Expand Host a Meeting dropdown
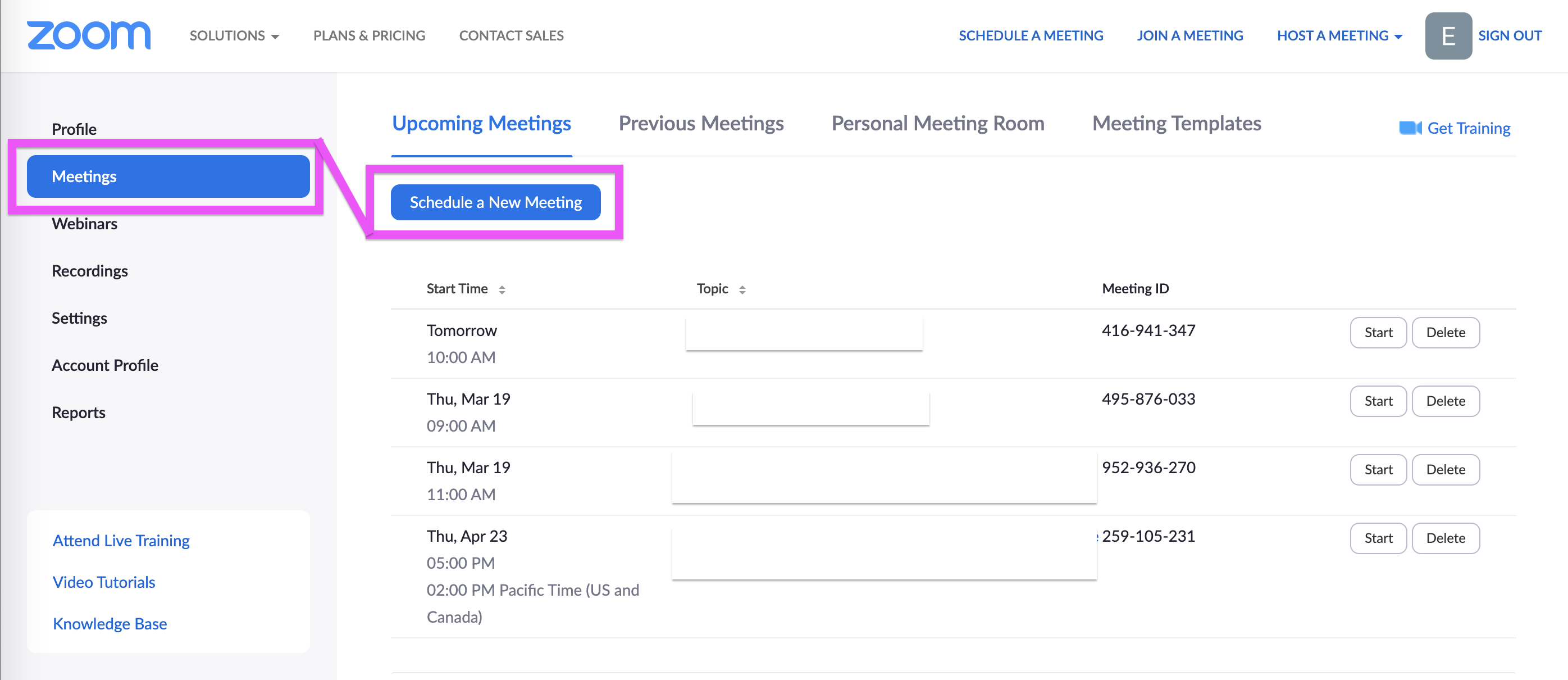The image size is (1568, 680). [1340, 35]
